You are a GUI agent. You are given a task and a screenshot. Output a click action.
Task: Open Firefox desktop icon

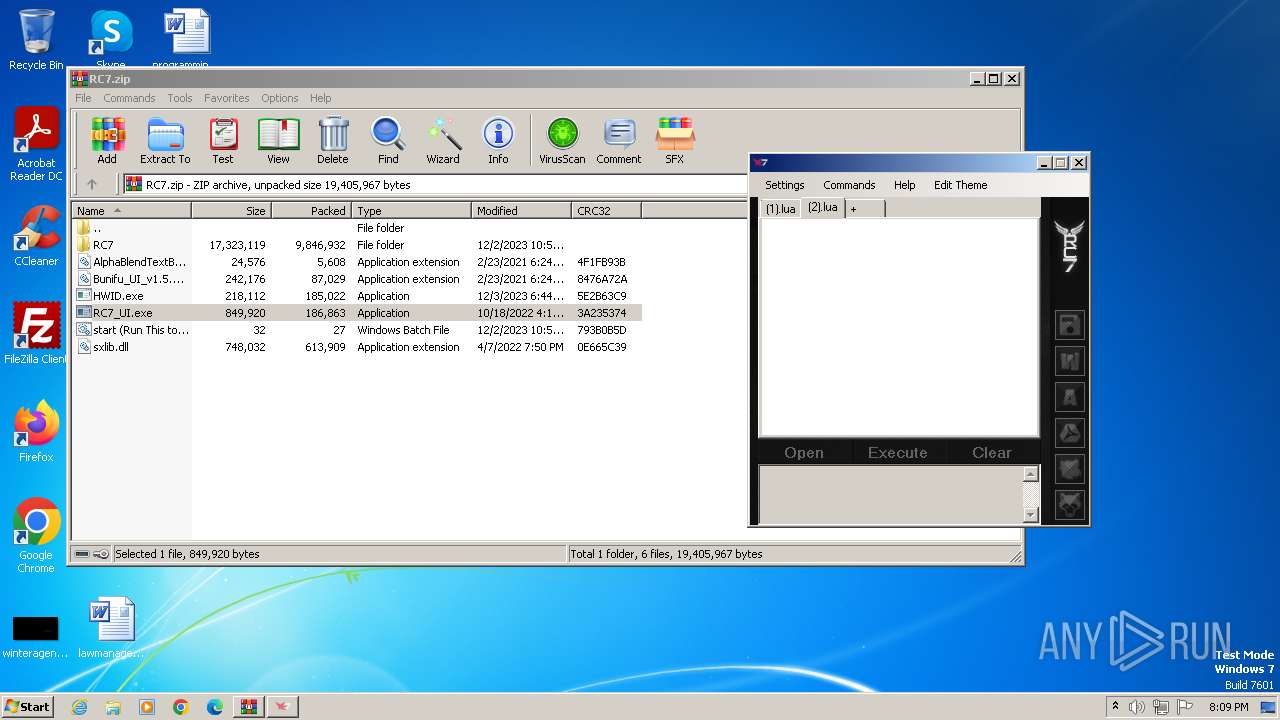pyautogui.click(x=36, y=432)
